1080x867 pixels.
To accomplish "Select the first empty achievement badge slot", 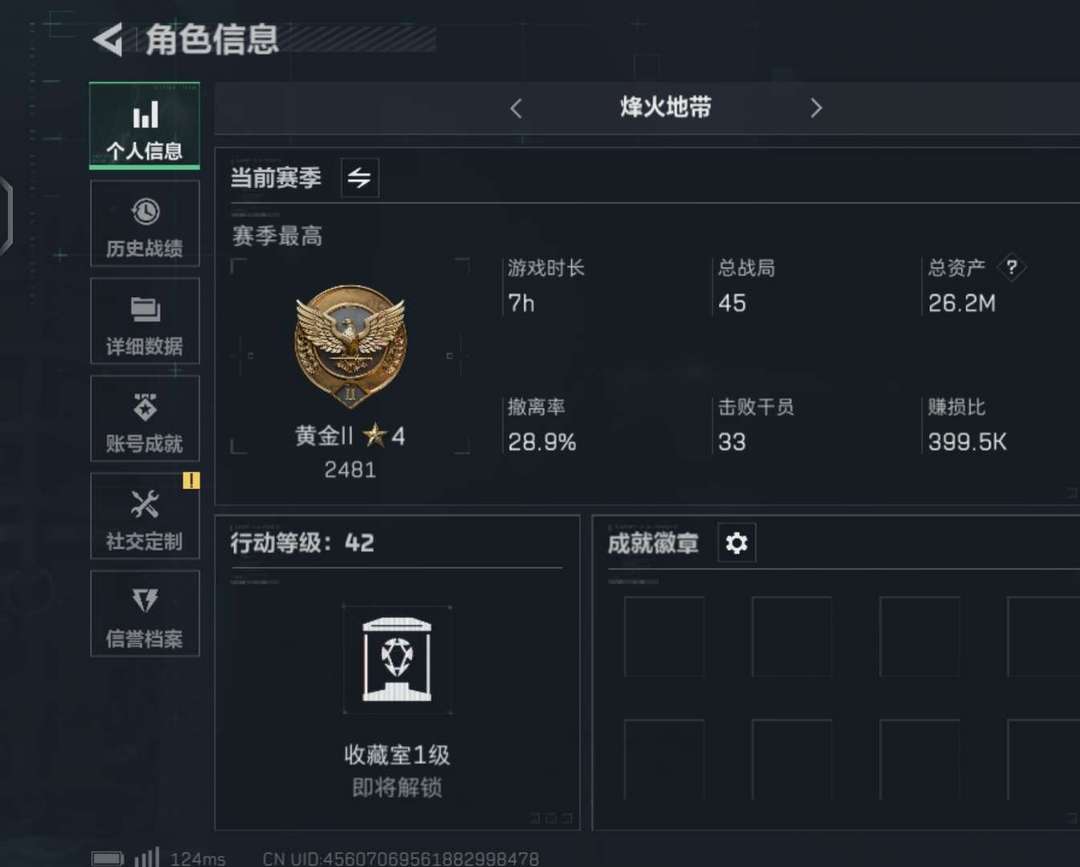I will point(664,636).
